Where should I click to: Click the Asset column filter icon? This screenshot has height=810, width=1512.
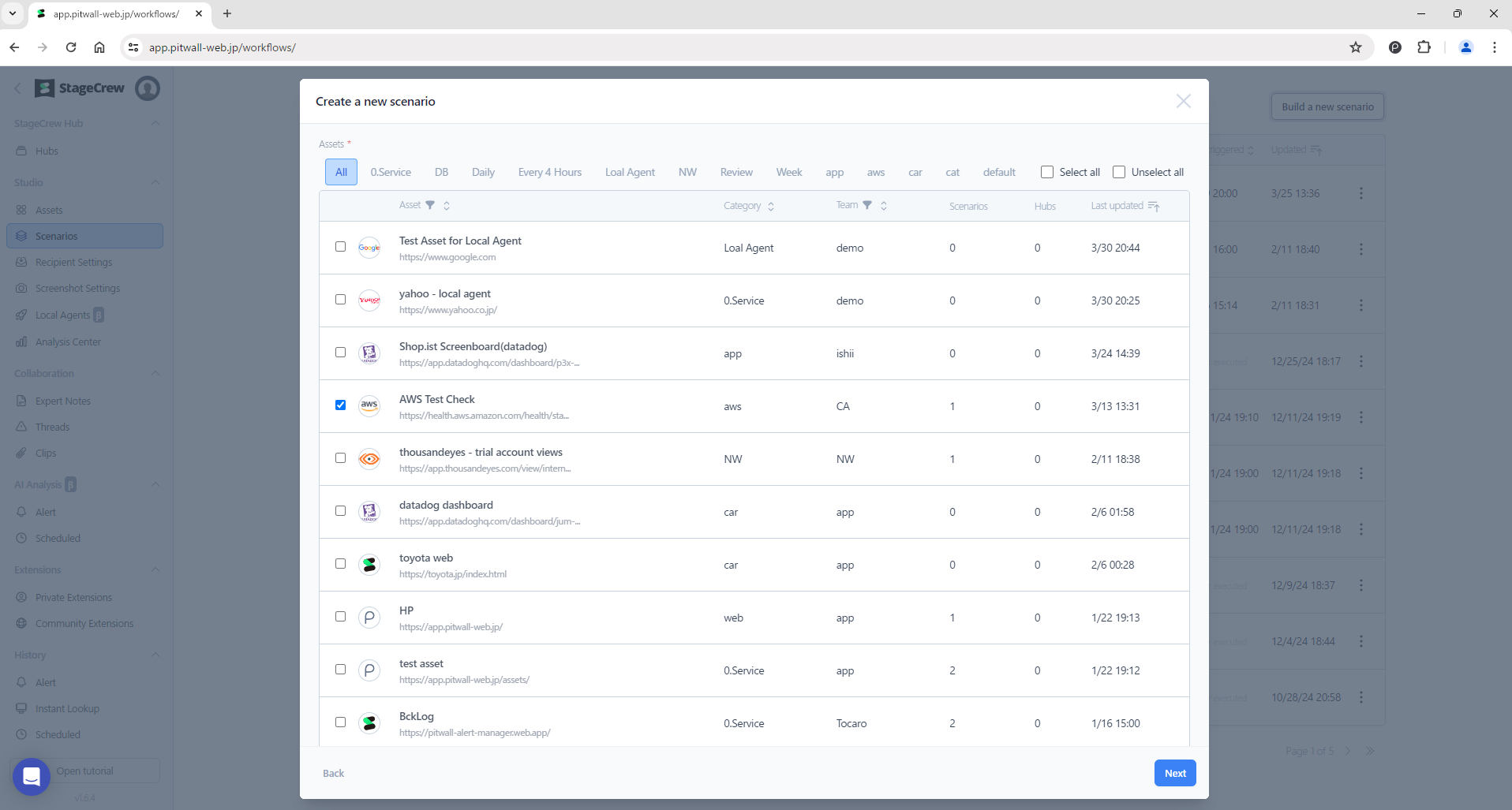[x=430, y=205]
